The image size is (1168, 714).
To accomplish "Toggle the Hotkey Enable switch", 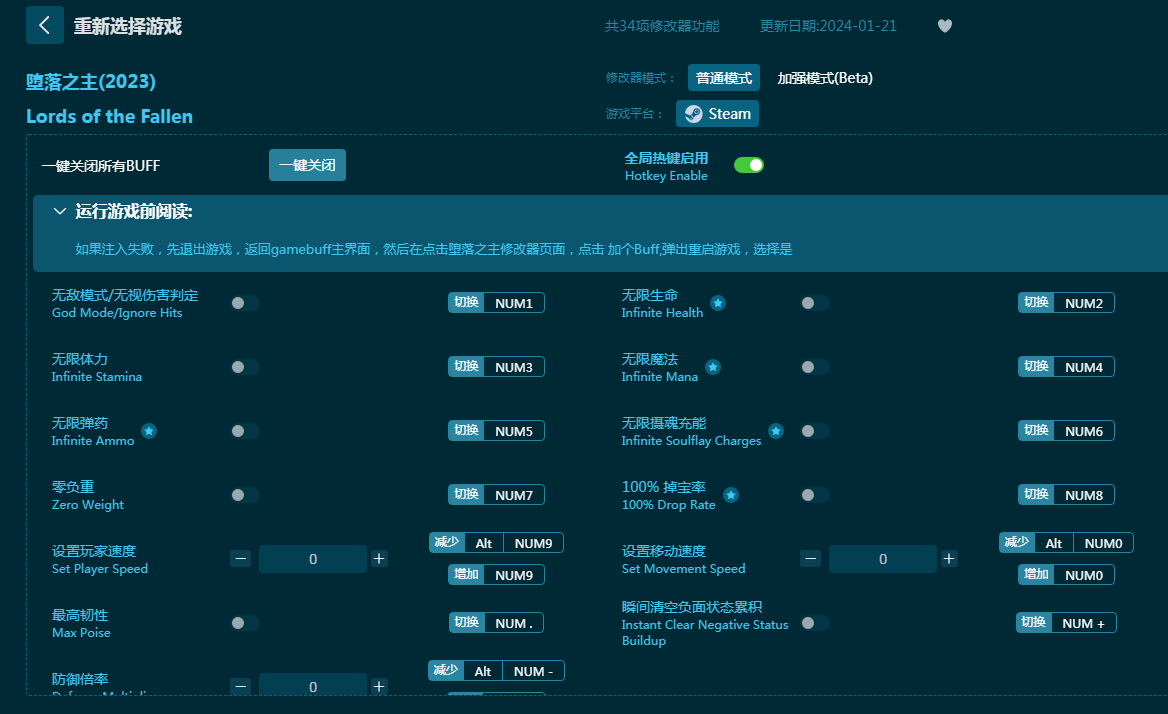I will [x=749, y=165].
